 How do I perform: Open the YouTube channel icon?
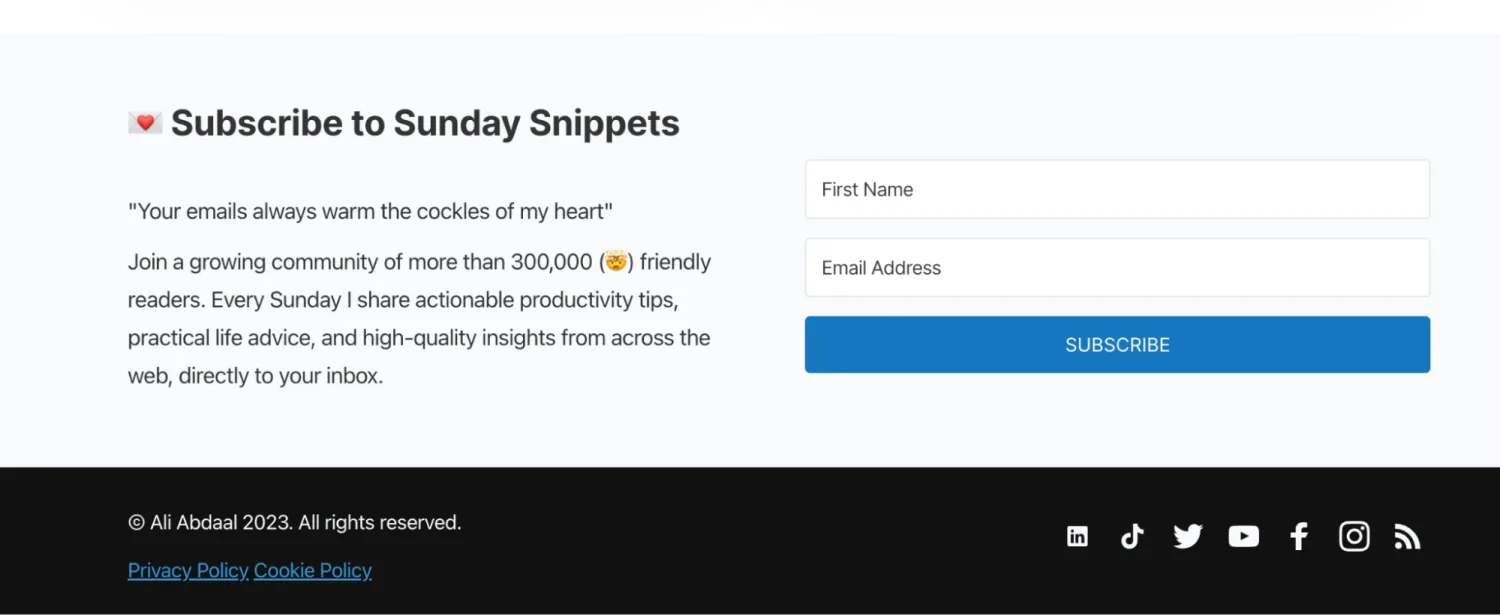pyautogui.click(x=1243, y=537)
